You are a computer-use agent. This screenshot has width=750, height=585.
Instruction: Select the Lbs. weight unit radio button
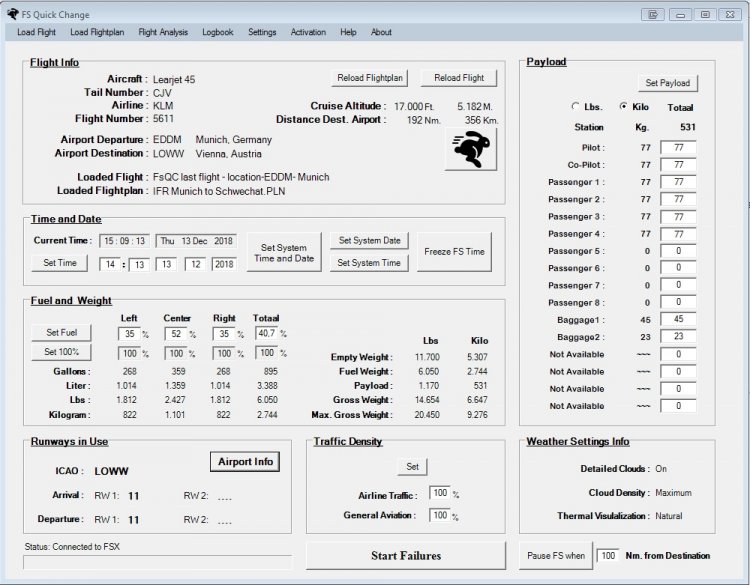pos(575,106)
